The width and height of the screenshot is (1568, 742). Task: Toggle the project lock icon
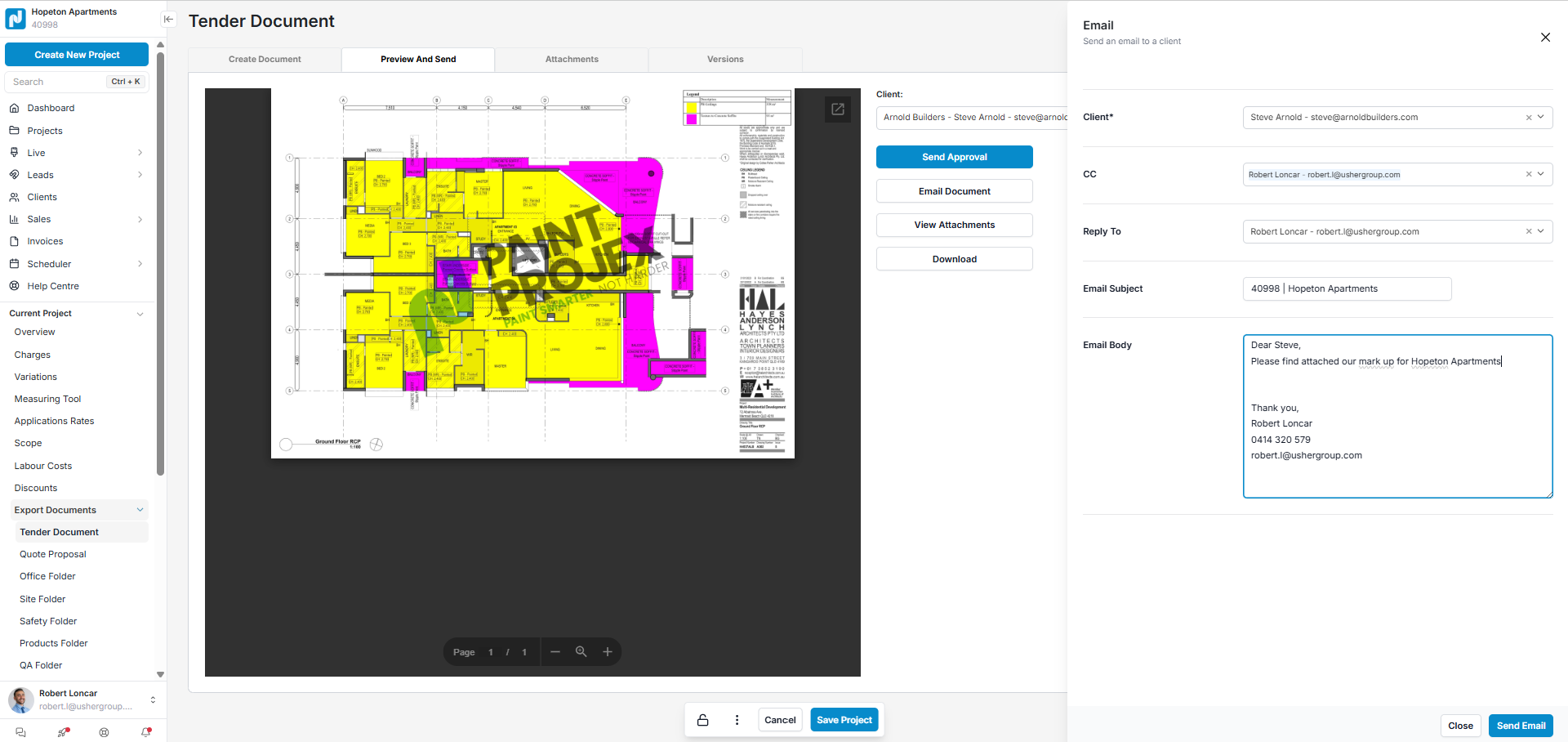(702, 720)
